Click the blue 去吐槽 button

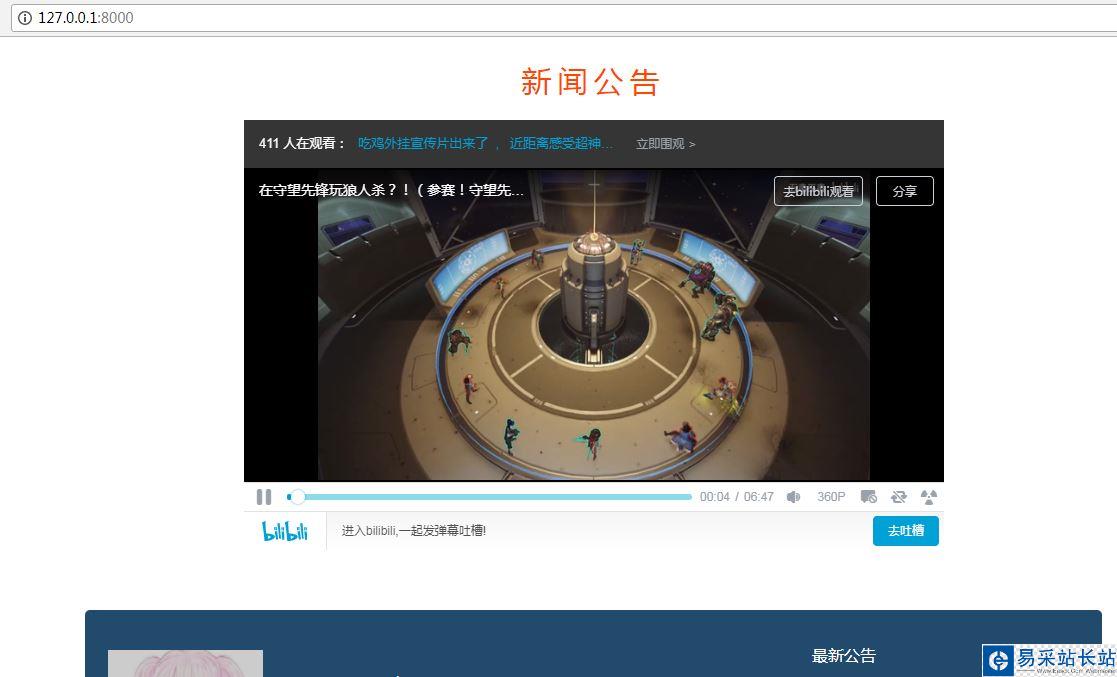click(x=905, y=531)
